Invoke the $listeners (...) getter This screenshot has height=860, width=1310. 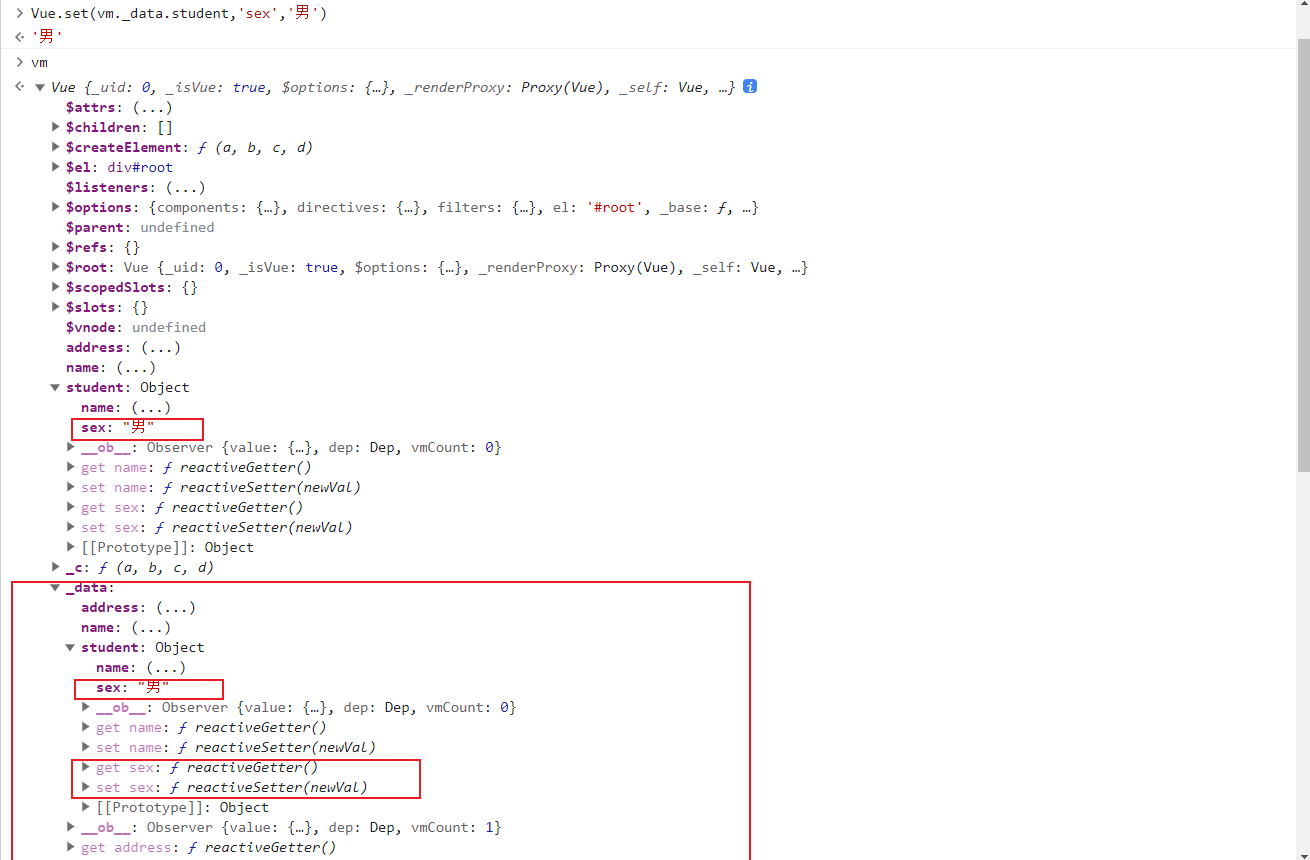185,187
